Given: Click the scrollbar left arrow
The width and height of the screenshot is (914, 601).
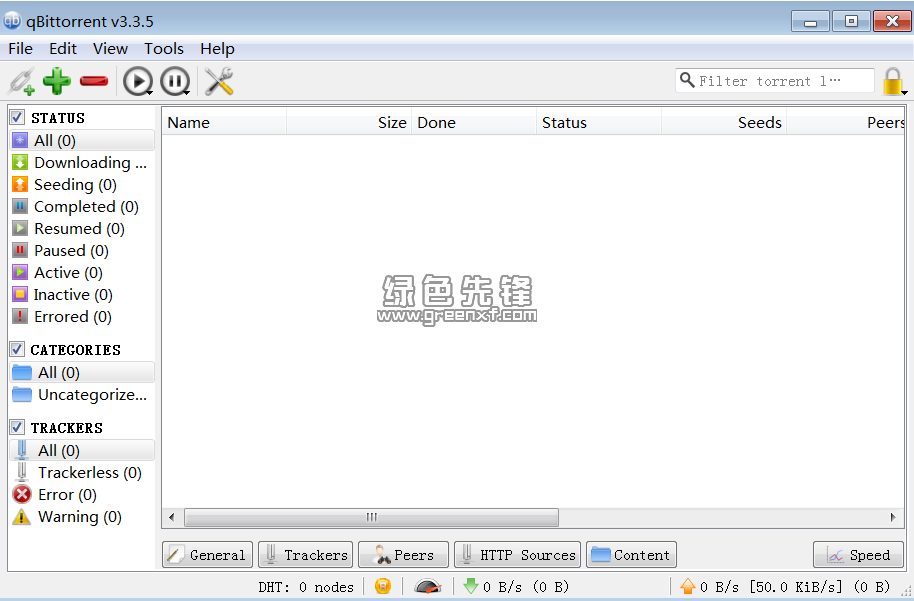Looking at the screenshot, I should 171,517.
